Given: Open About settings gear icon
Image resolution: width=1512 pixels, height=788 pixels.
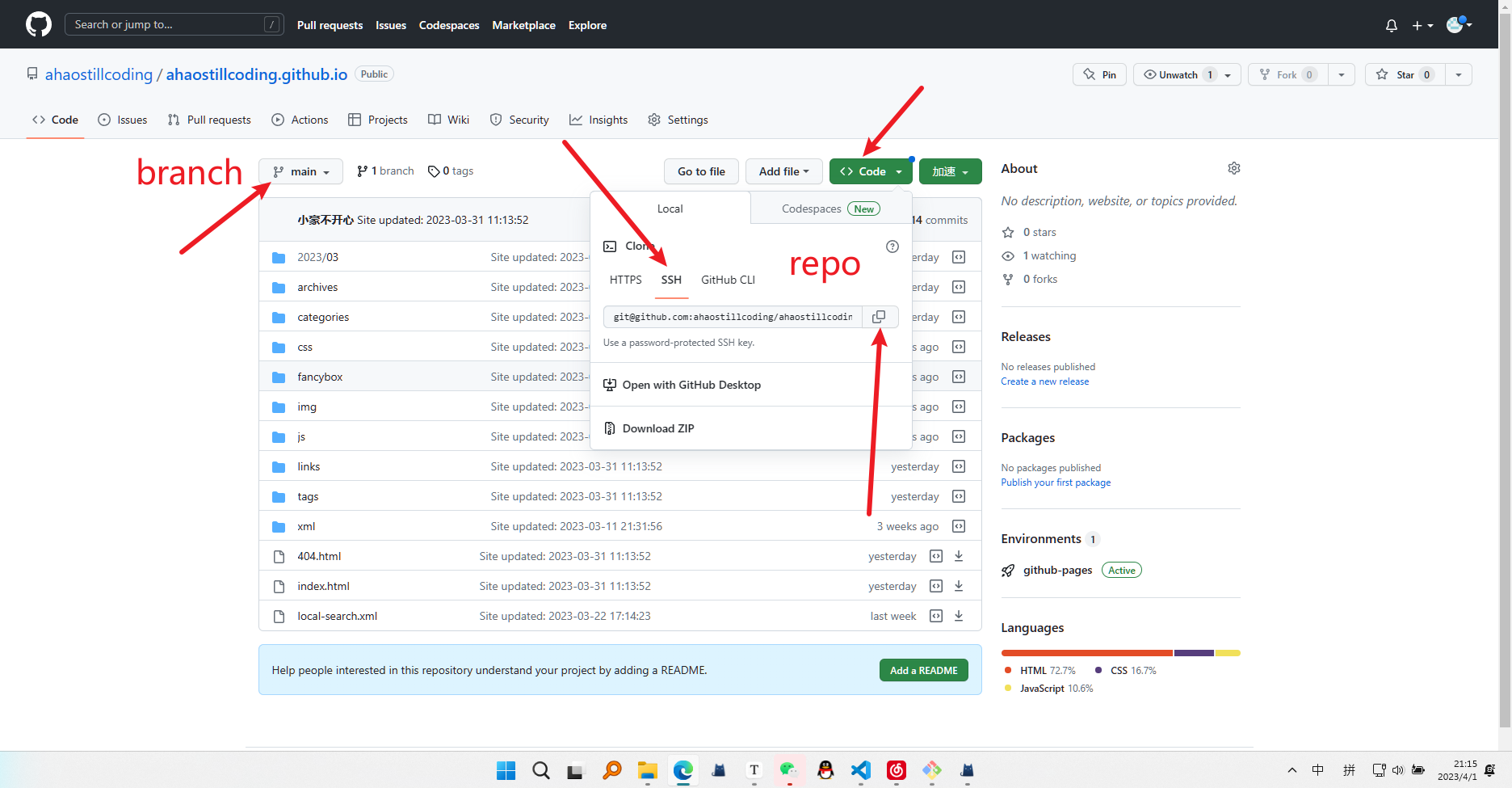Looking at the screenshot, I should click(x=1234, y=168).
